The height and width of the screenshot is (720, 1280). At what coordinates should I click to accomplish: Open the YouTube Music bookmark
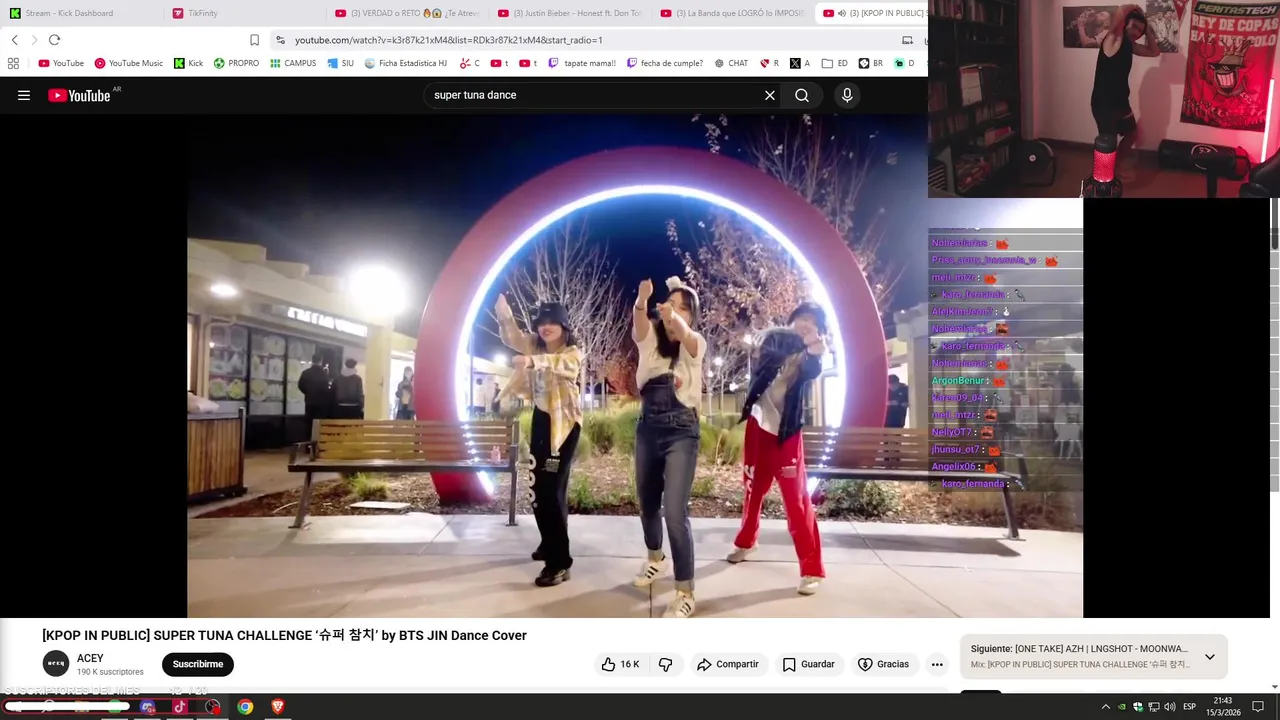128,63
